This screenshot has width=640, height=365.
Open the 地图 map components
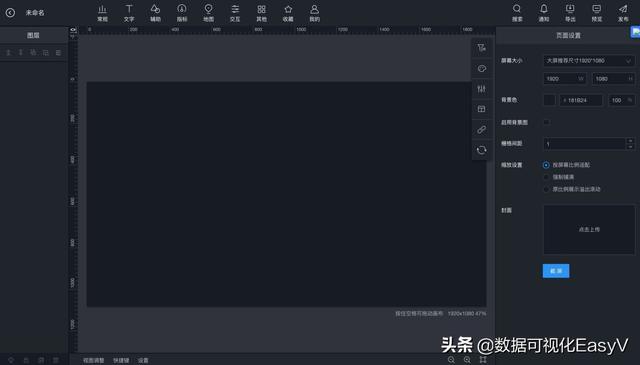[209, 13]
